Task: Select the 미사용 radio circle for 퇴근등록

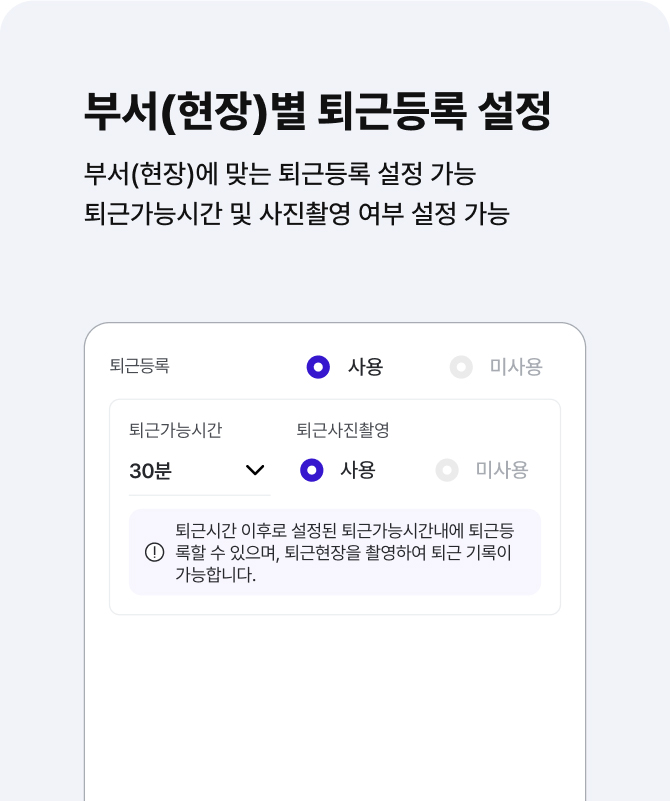Action: pos(461,367)
